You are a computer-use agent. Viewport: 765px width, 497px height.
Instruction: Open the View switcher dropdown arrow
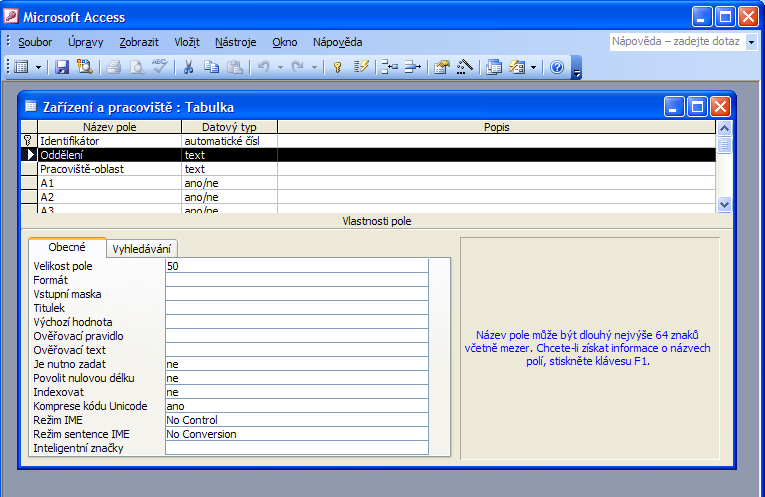tap(38, 67)
